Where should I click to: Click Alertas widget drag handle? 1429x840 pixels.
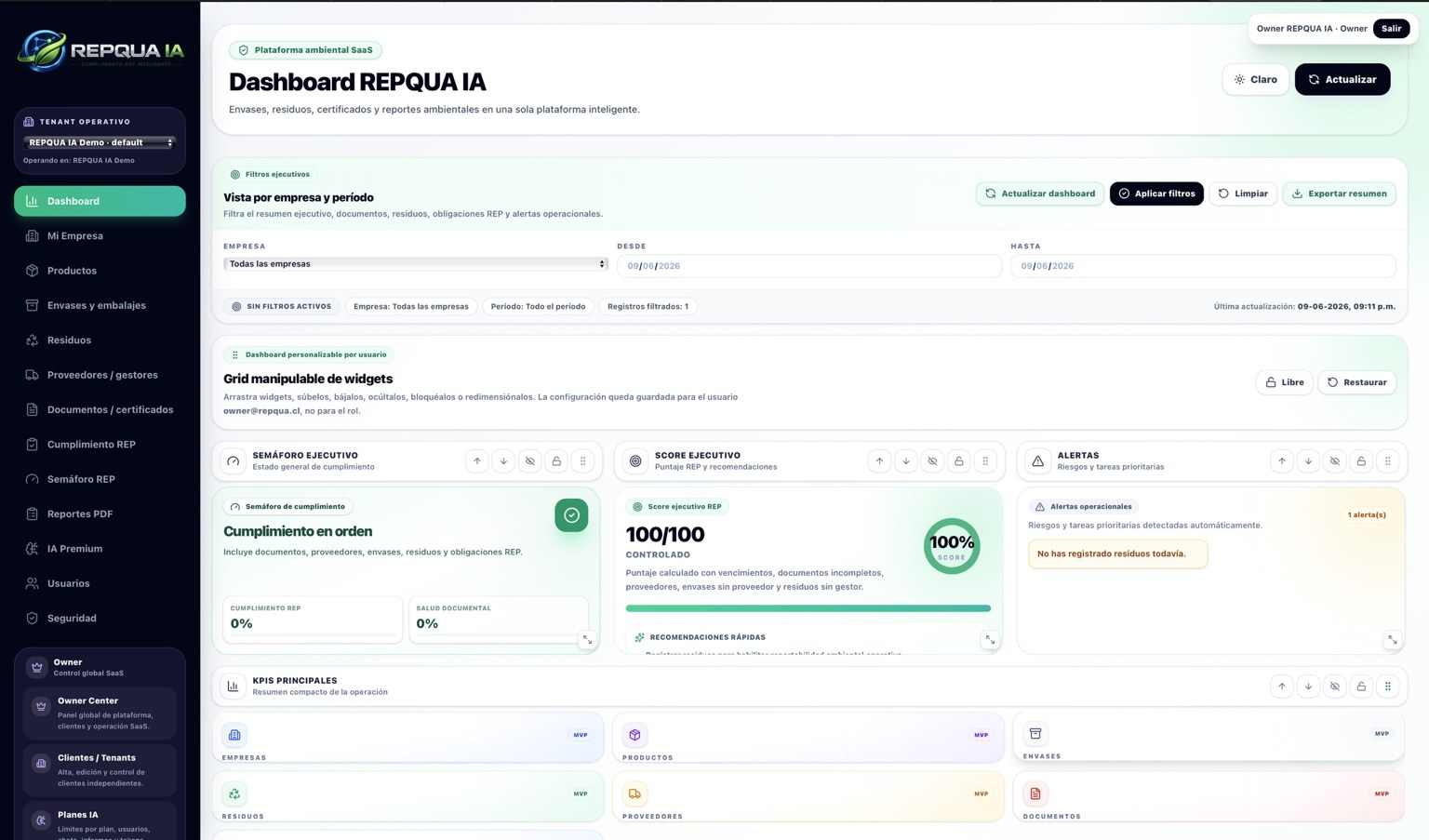(1388, 461)
